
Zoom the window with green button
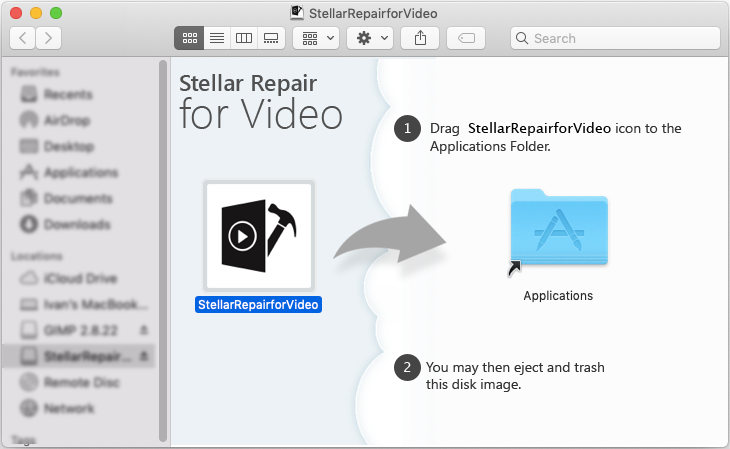56,13
